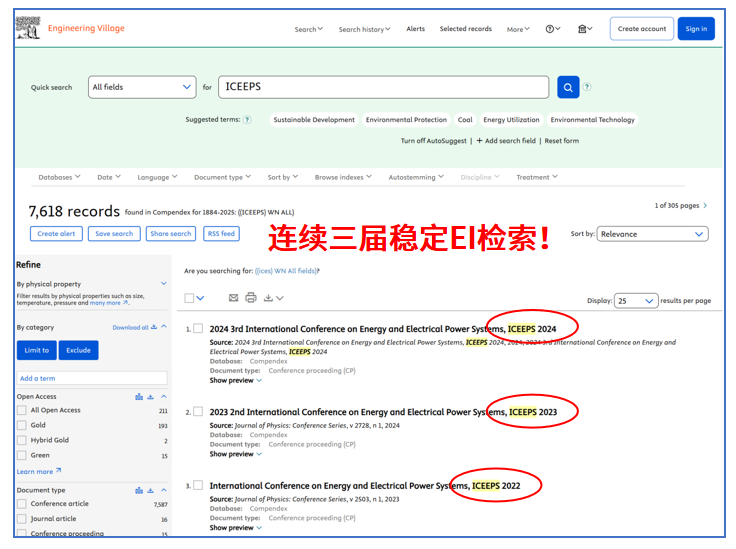Check the Journal article filter
The height and width of the screenshot is (549, 736).
coord(22,519)
